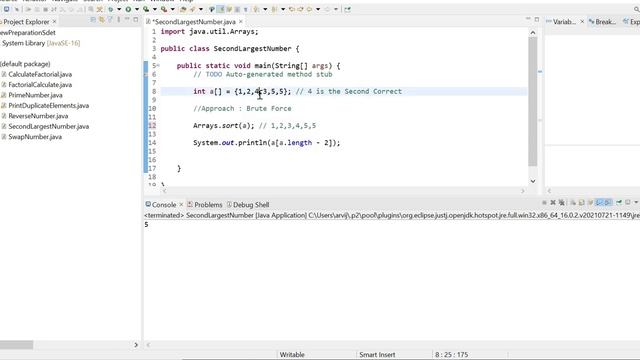Open the Console selection dropdown arrow
The width and height of the screenshot is (640, 360).
coord(636,202)
